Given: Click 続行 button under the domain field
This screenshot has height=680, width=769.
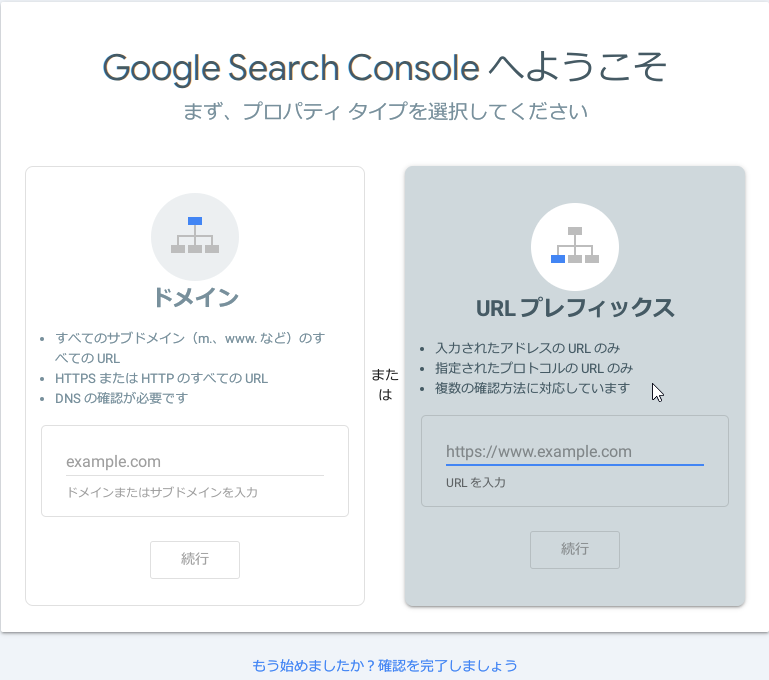Looking at the screenshot, I should 195,559.
